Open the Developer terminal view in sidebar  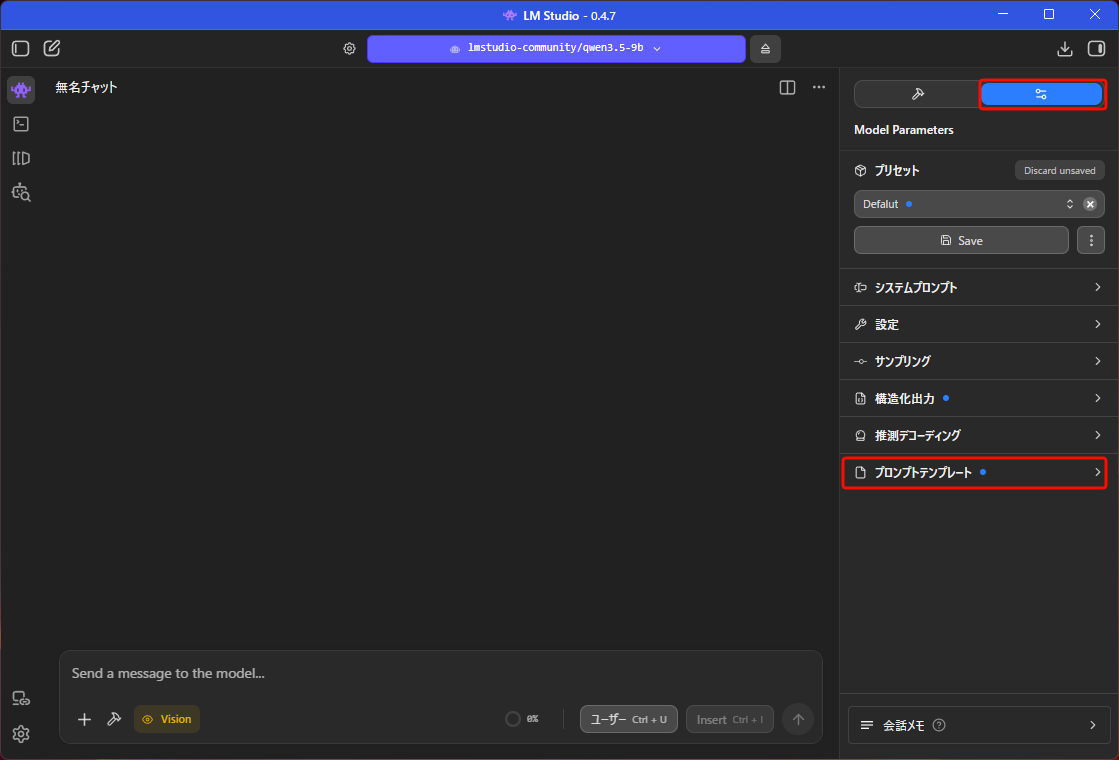pyautogui.click(x=21, y=124)
